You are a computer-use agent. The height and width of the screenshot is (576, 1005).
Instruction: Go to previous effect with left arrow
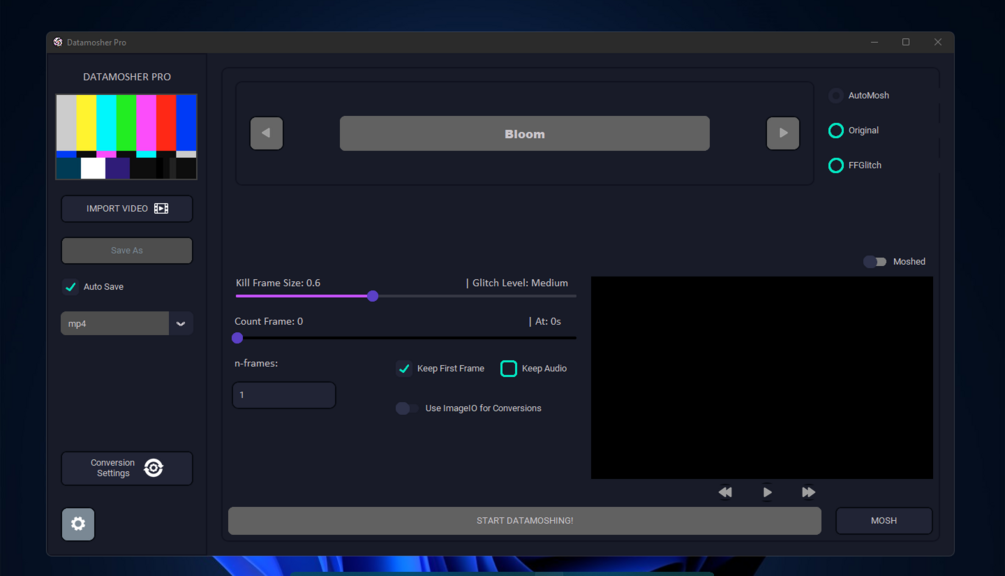pos(267,133)
